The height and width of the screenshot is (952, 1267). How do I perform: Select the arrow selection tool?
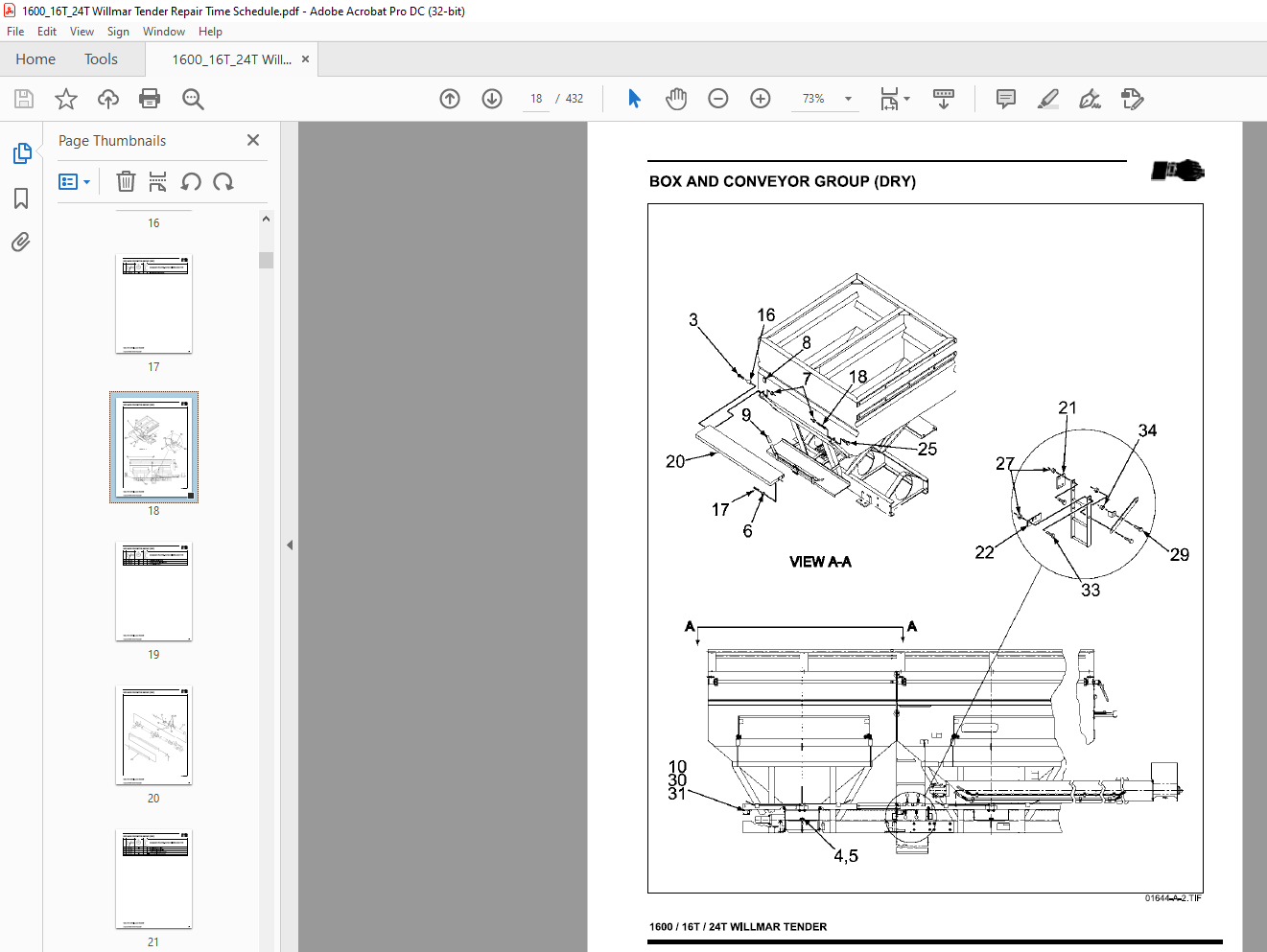coord(634,99)
